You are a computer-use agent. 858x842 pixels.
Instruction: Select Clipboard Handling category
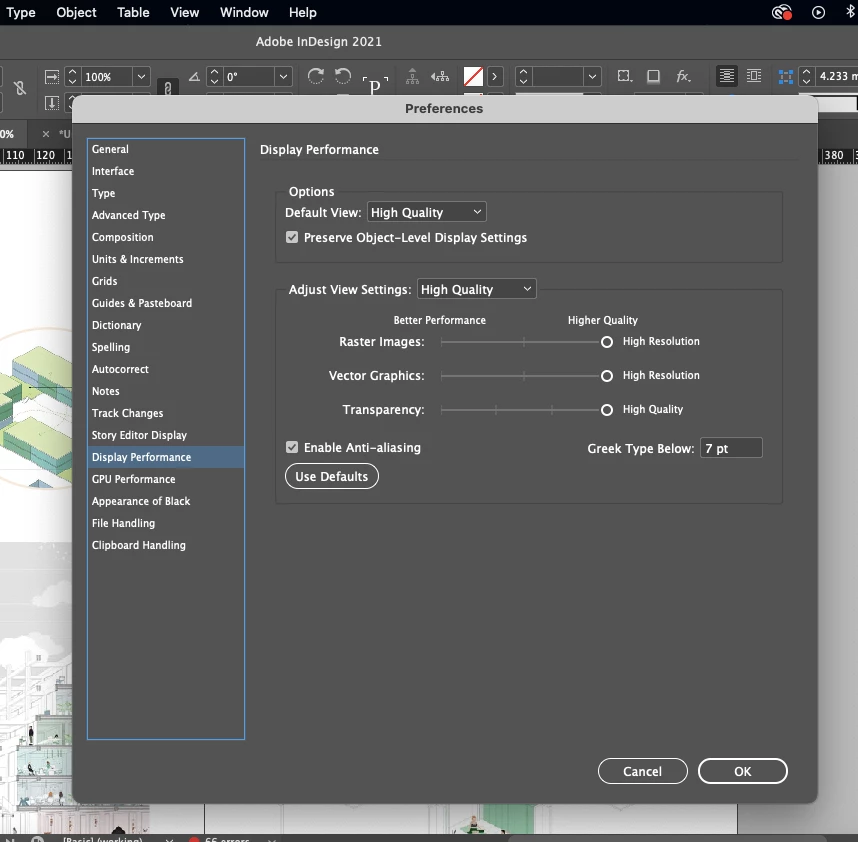click(x=166, y=545)
